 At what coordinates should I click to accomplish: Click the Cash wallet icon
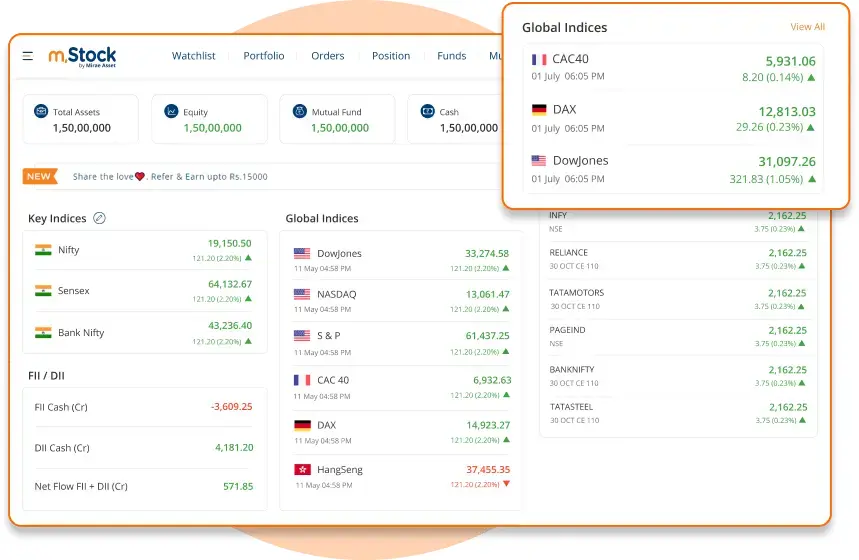427,111
